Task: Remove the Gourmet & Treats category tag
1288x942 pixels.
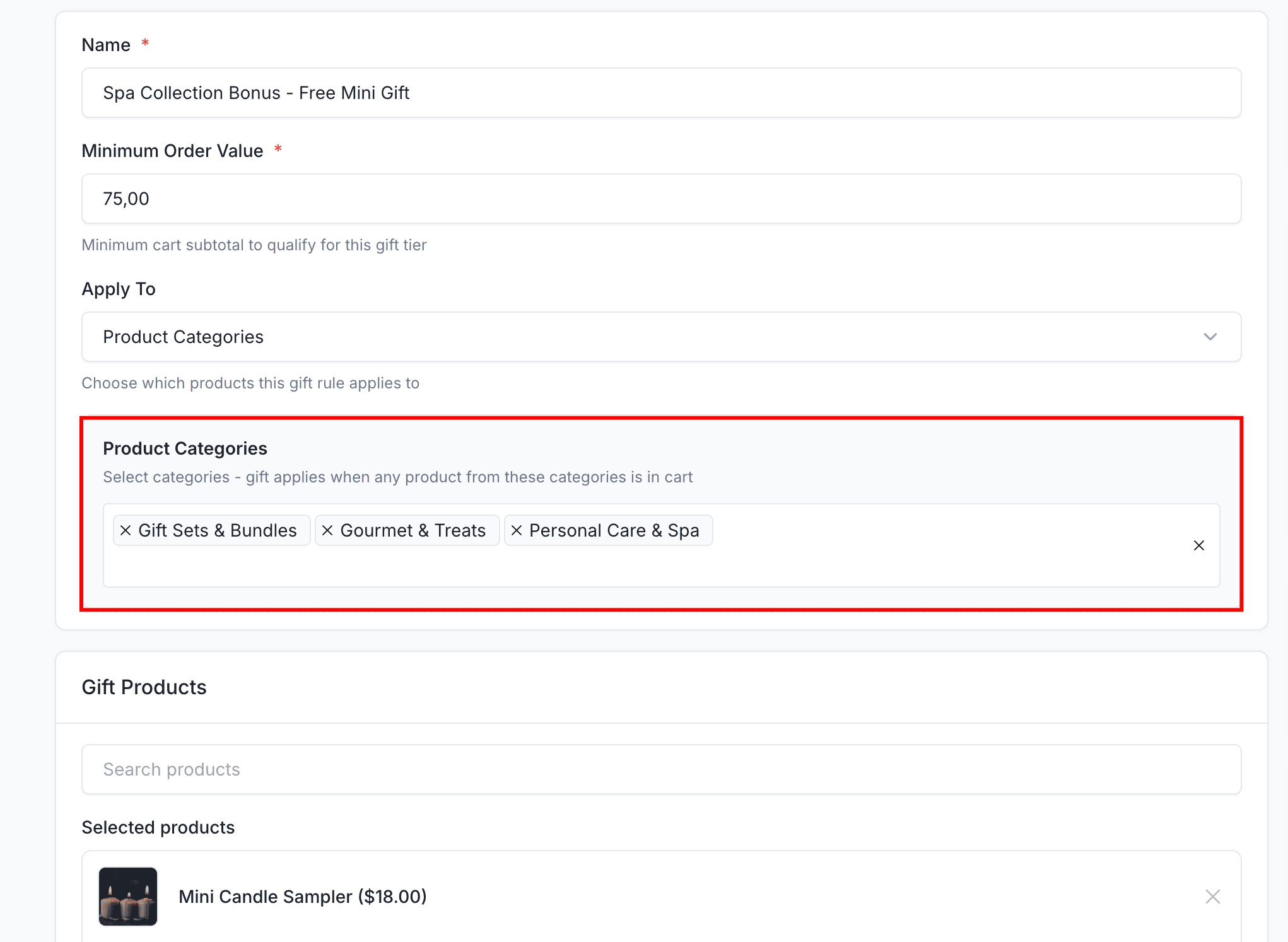Action: pos(328,530)
